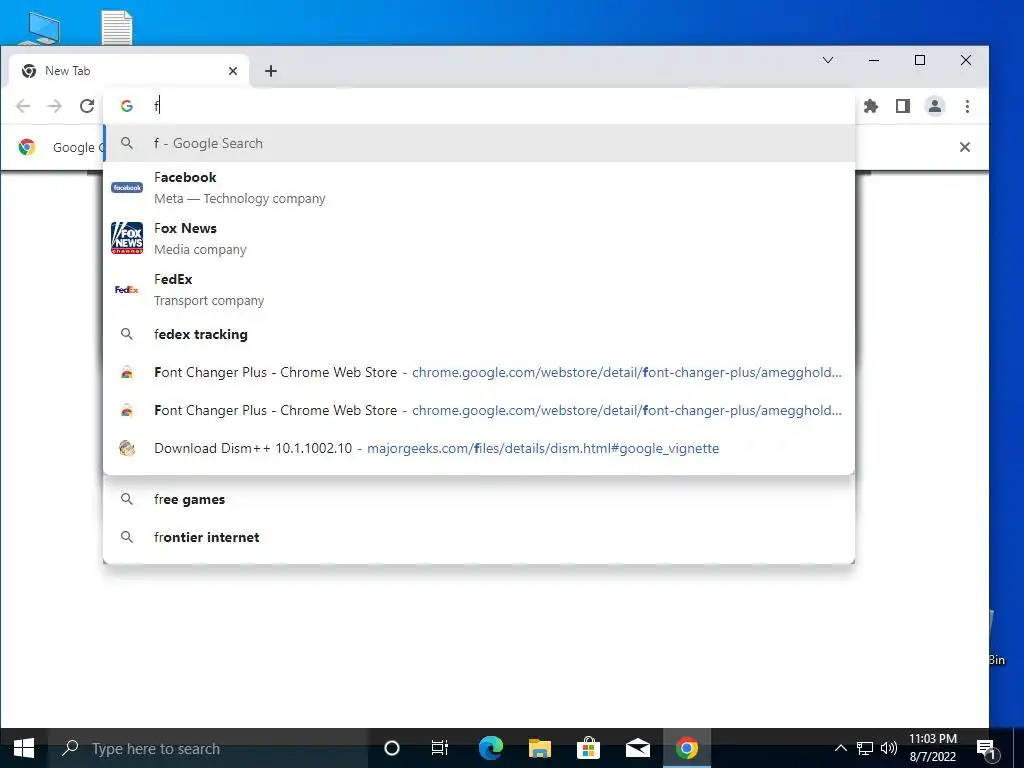Open Task View on the taskbar

pyautogui.click(x=440, y=748)
